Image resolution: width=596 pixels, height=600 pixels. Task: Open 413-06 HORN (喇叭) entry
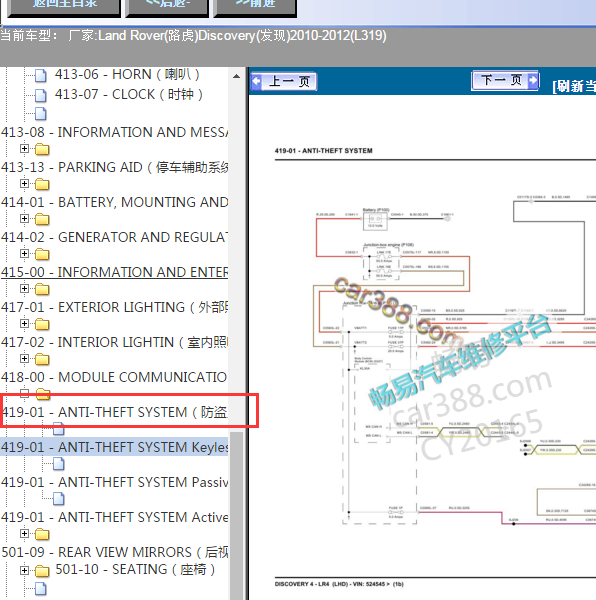tap(127, 74)
